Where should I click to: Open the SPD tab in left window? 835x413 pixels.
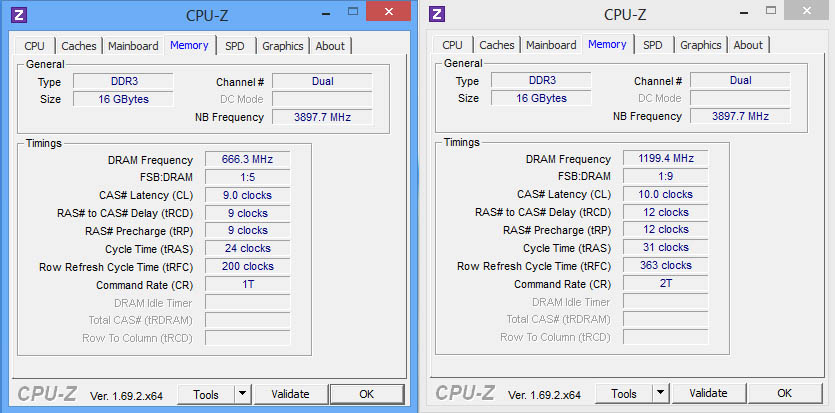tap(235, 46)
